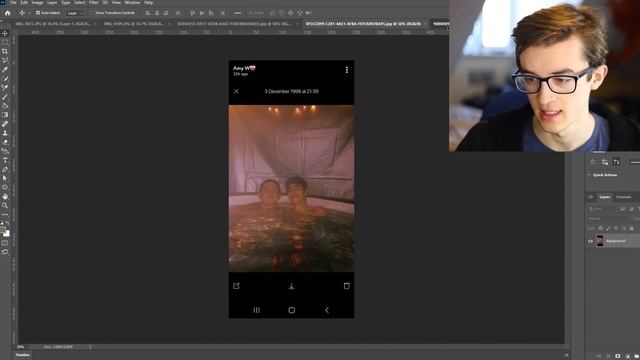Screen dimensions: 640x360
Task: Select the Ellipse shape tool
Action: pyautogui.click(x=5, y=187)
